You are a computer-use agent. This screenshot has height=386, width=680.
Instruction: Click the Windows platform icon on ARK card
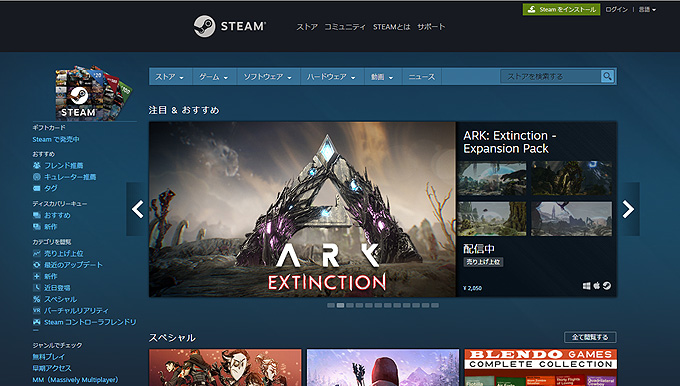tap(586, 286)
